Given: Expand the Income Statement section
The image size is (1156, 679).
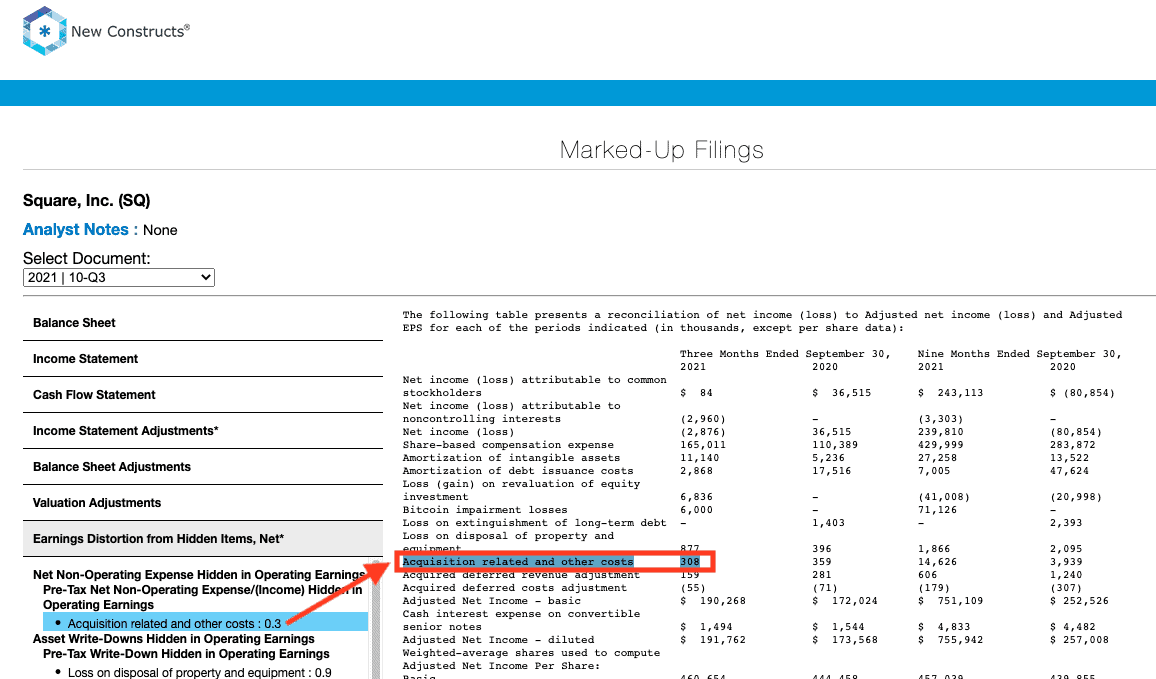Looking at the screenshot, I should click(203, 359).
